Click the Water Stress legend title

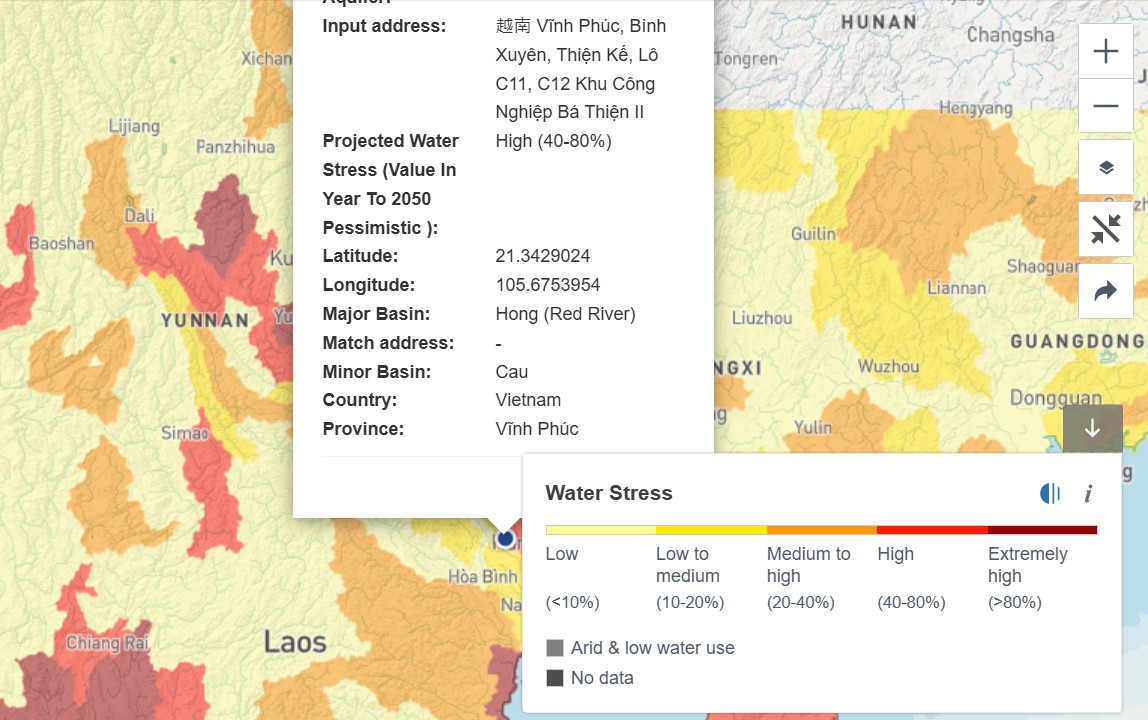(608, 493)
